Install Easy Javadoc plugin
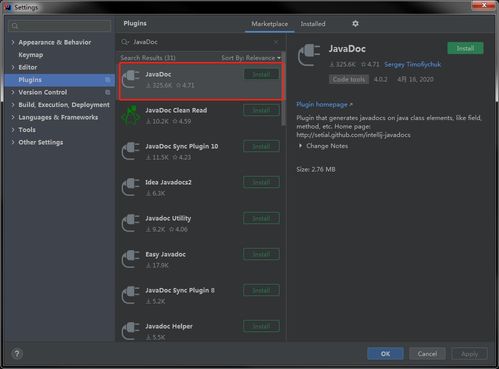Viewport: 499px width, 369px height. 261,254
